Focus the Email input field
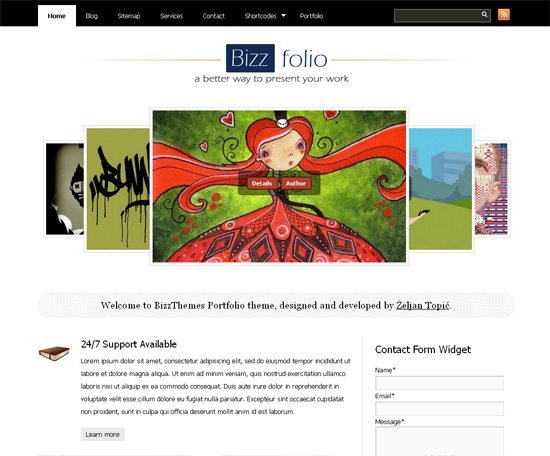Screen dimensions: 550x456 [x=439, y=409]
